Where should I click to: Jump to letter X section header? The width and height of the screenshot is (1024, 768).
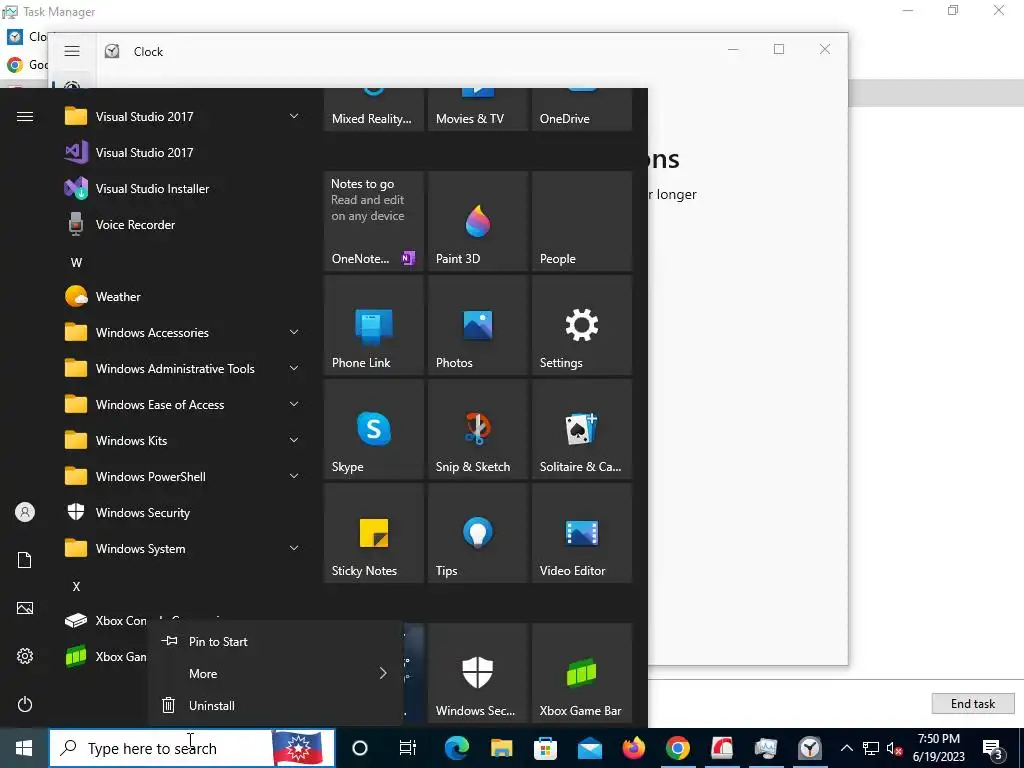coord(76,586)
